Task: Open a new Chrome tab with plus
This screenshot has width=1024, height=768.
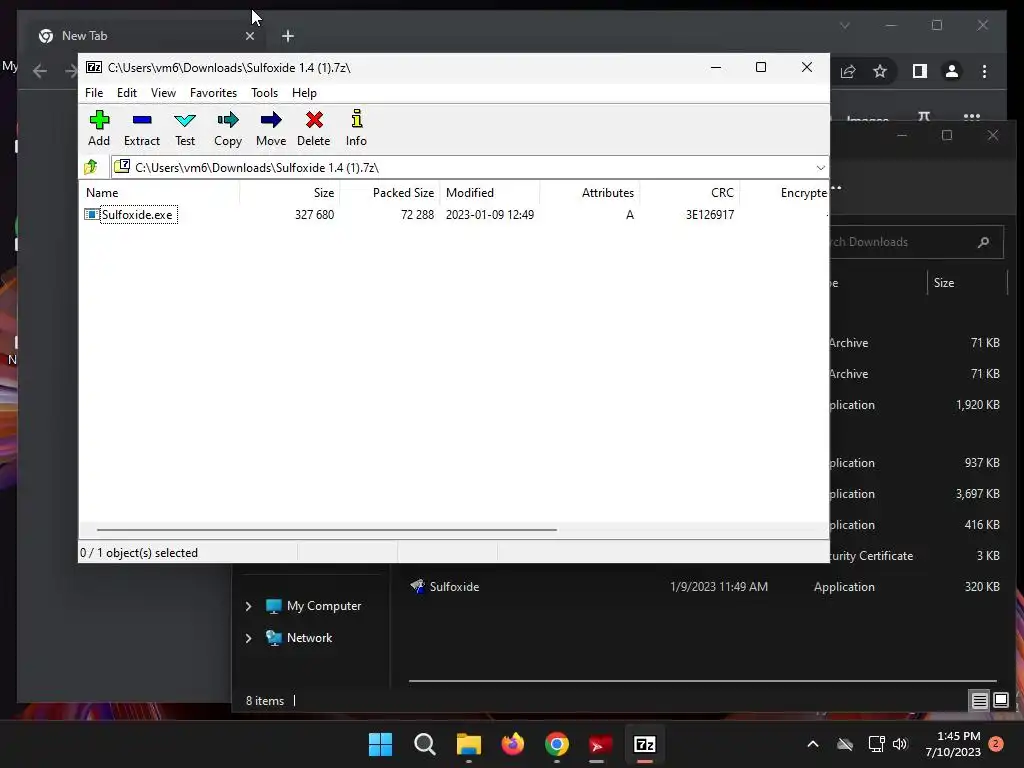Action: [288, 36]
